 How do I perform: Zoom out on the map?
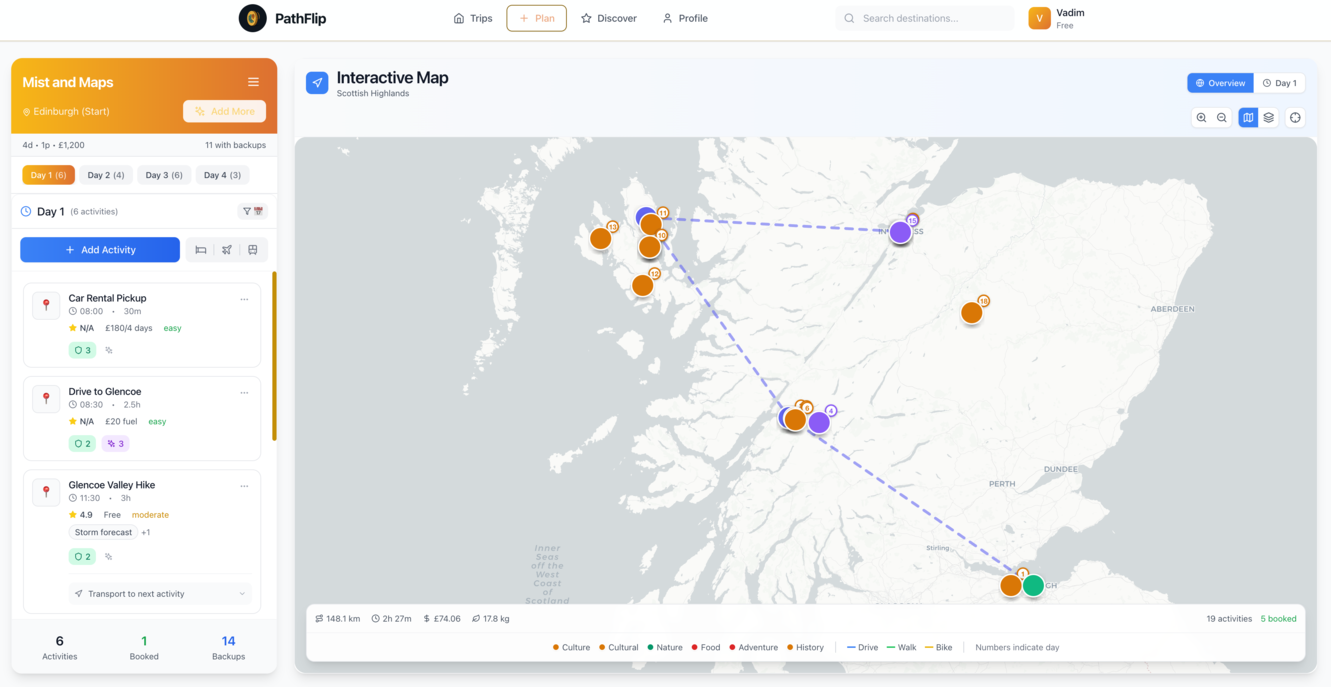point(1221,118)
